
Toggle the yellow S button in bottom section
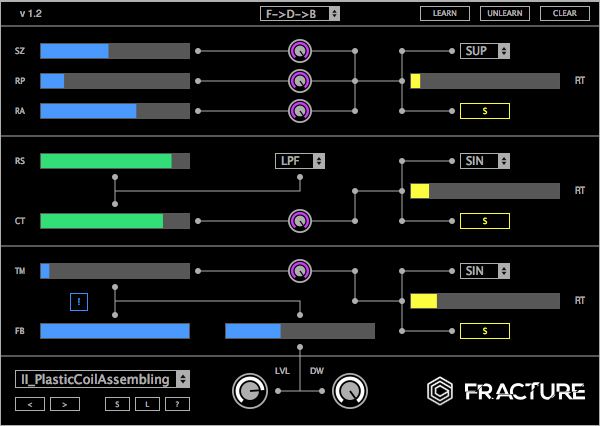pos(484,330)
